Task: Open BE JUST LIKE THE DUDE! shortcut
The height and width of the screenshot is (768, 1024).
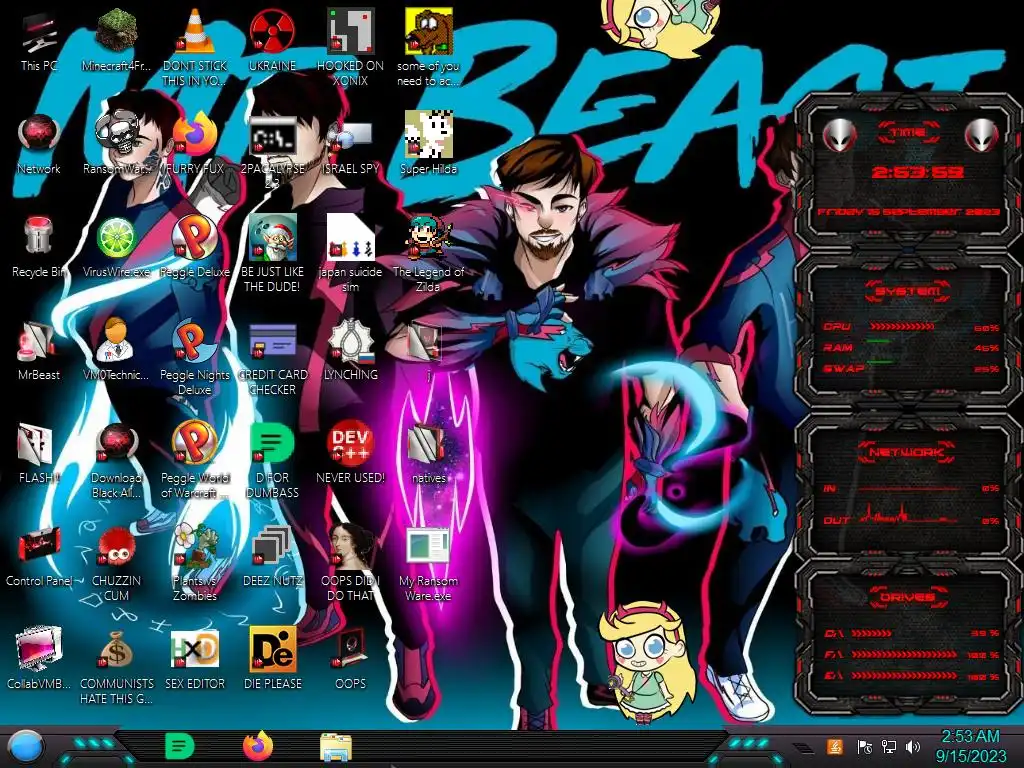Action: click(272, 238)
